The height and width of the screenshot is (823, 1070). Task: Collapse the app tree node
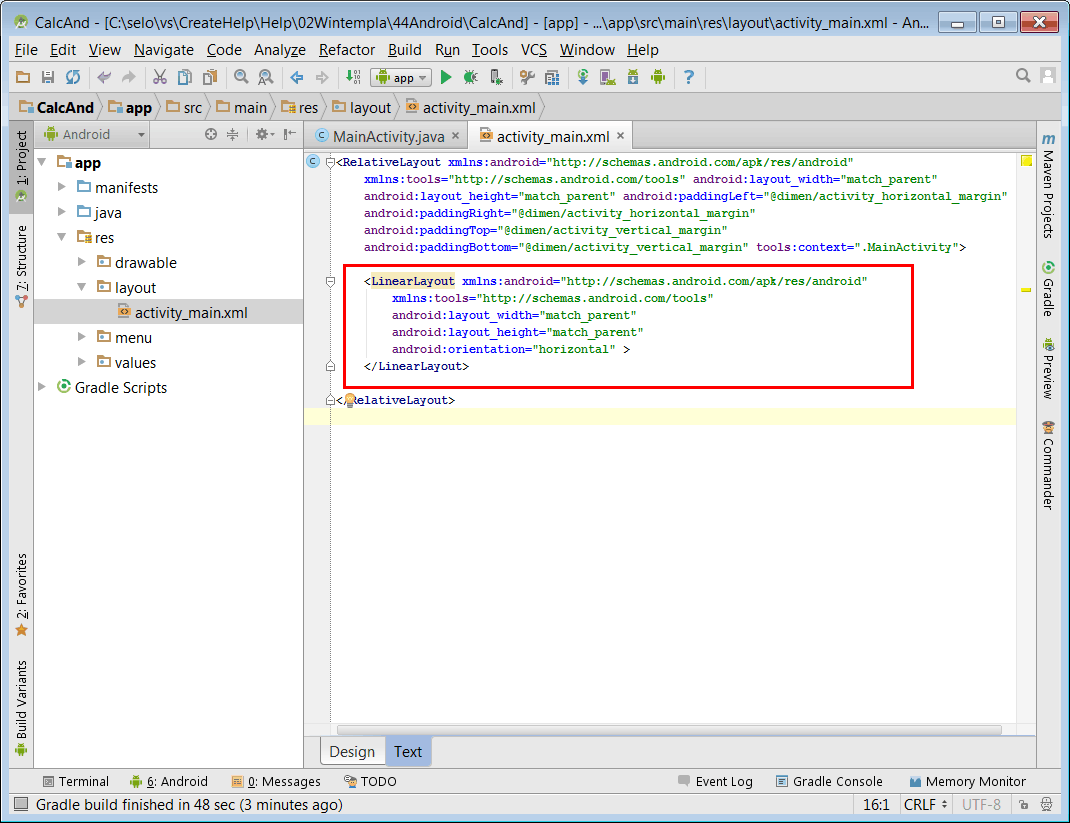pos(42,162)
